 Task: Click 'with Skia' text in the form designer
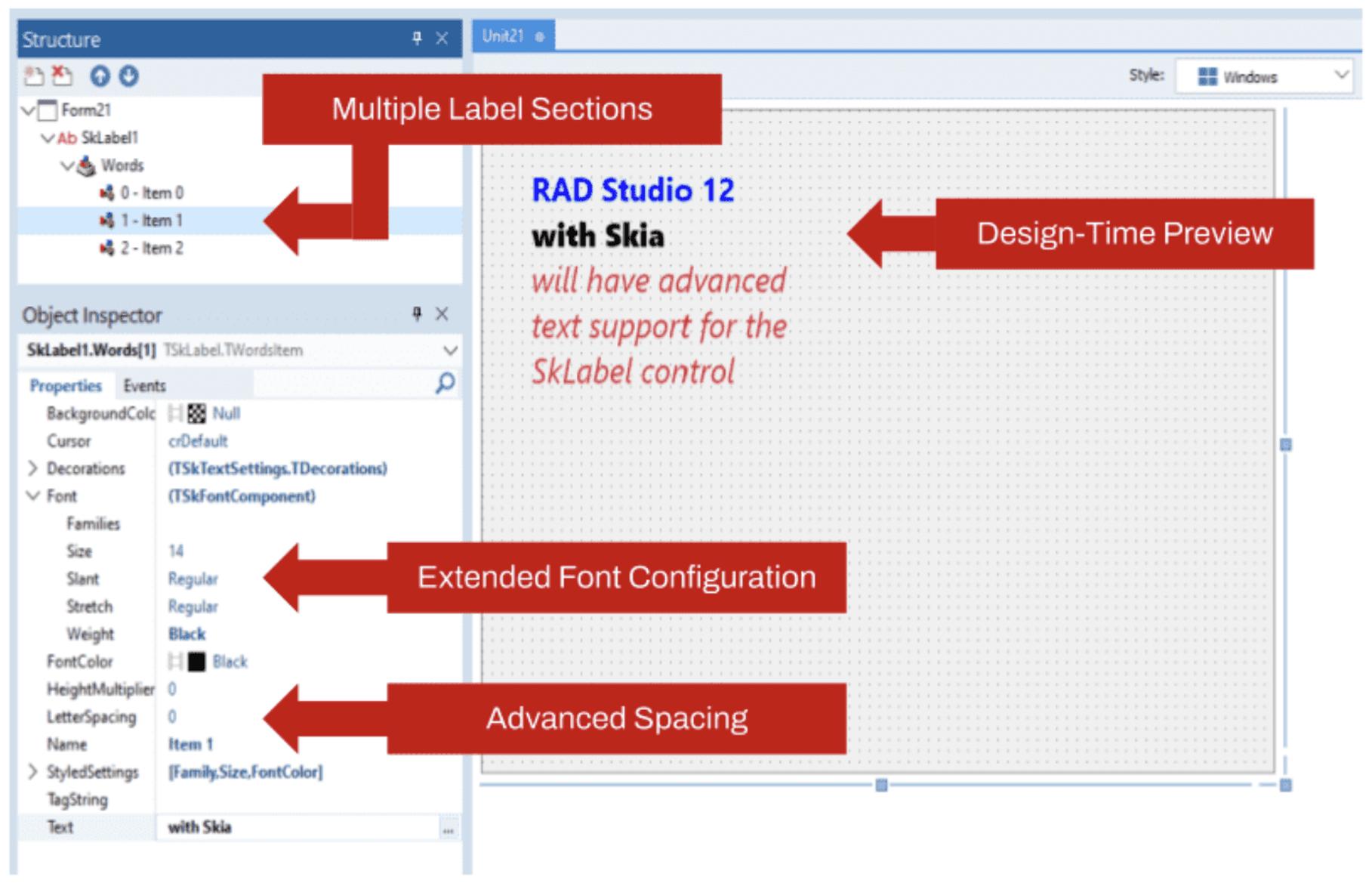click(598, 236)
